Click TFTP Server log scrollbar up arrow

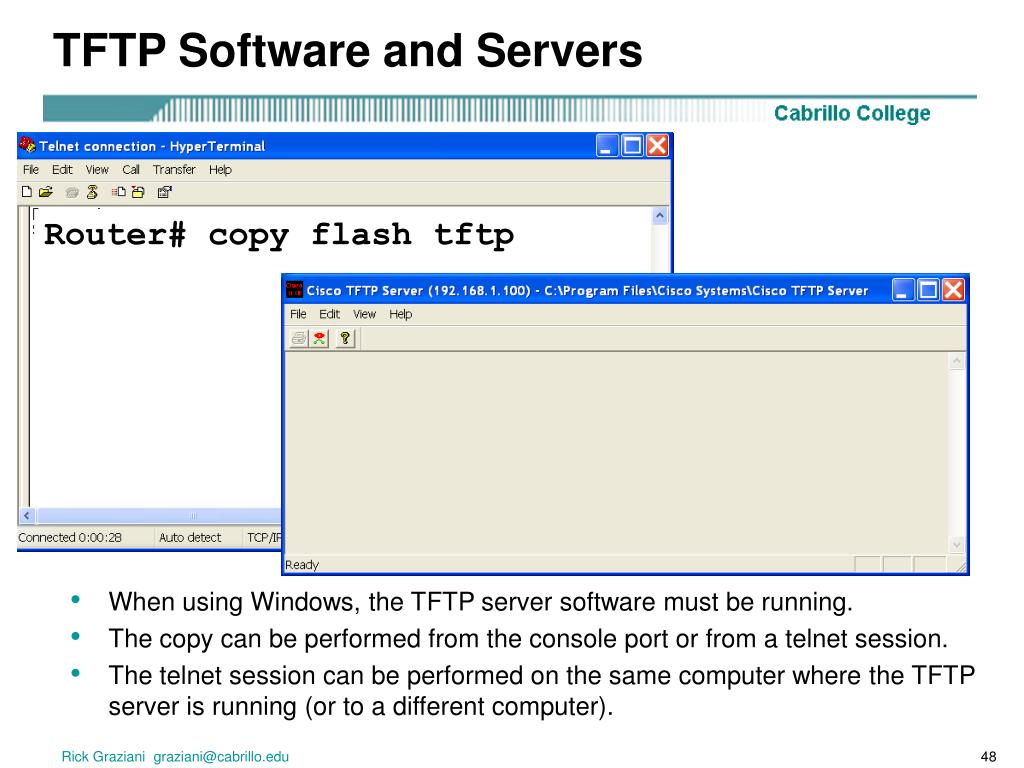pyautogui.click(x=957, y=361)
